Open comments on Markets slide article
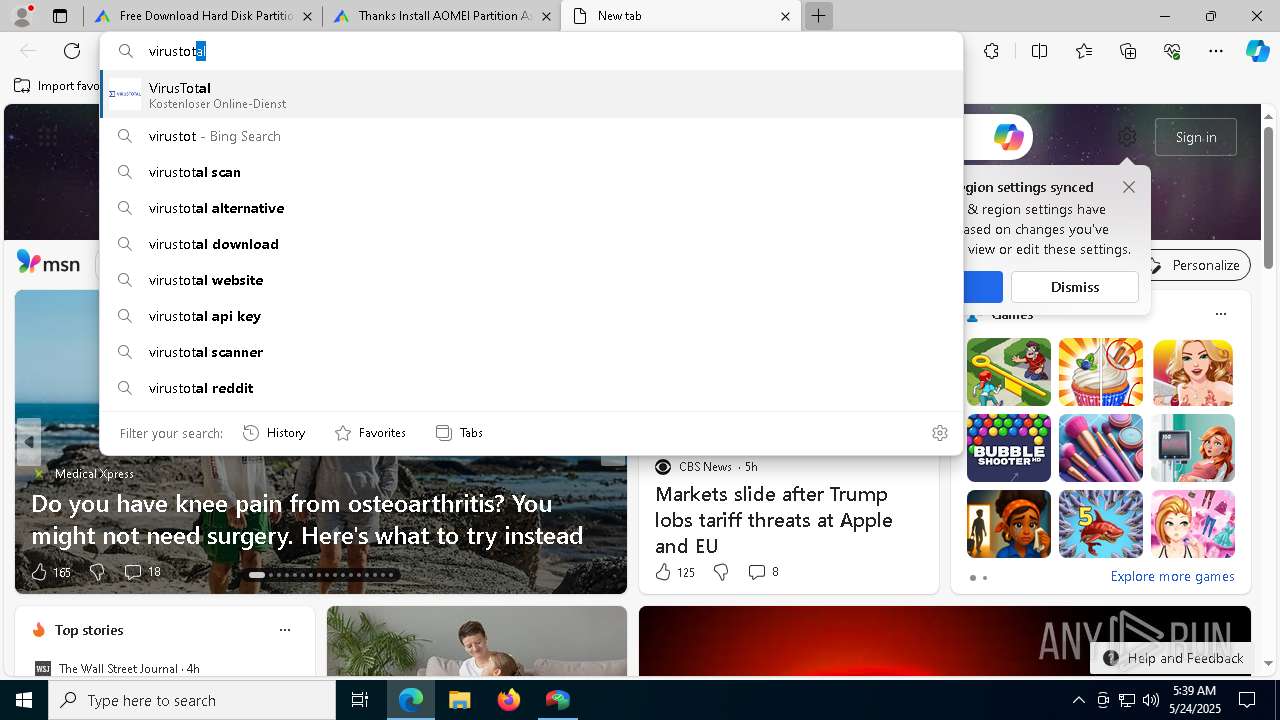 click(x=763, y=572)
